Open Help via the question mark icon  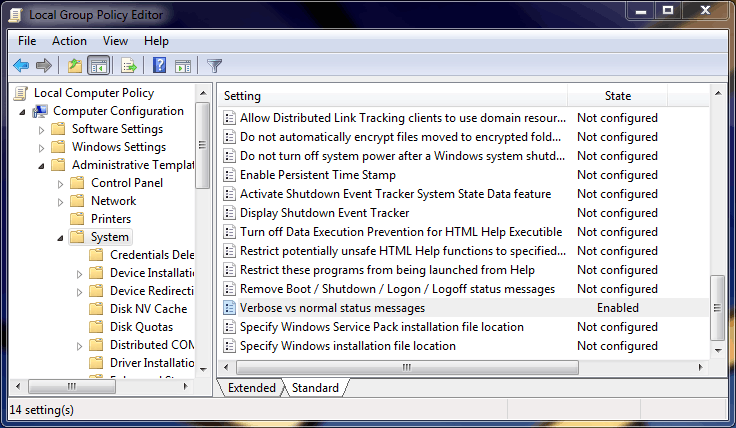159,66
